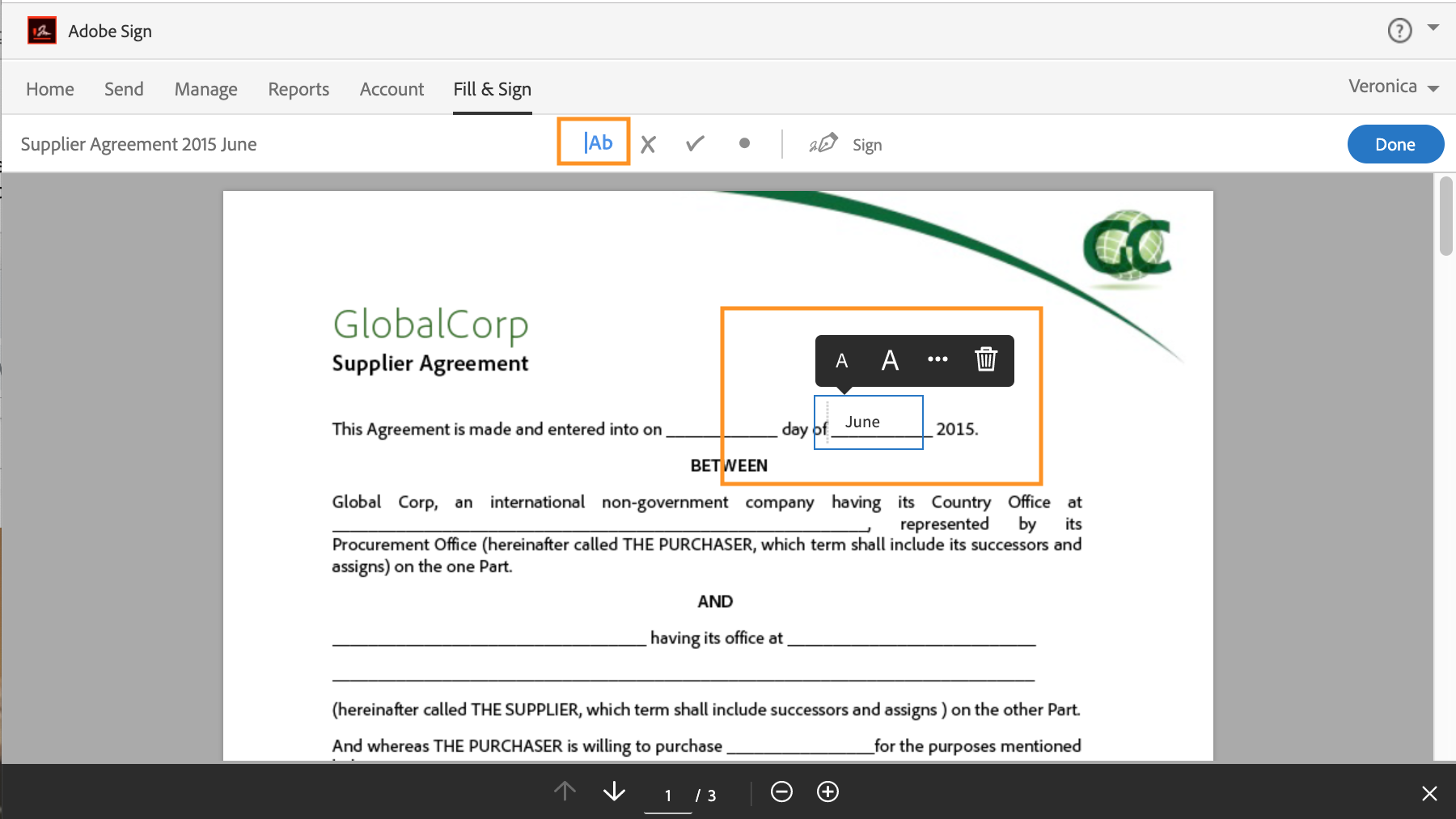1456x819 pixels.
Task: Open the Reports section
Action: pos(298,89)
